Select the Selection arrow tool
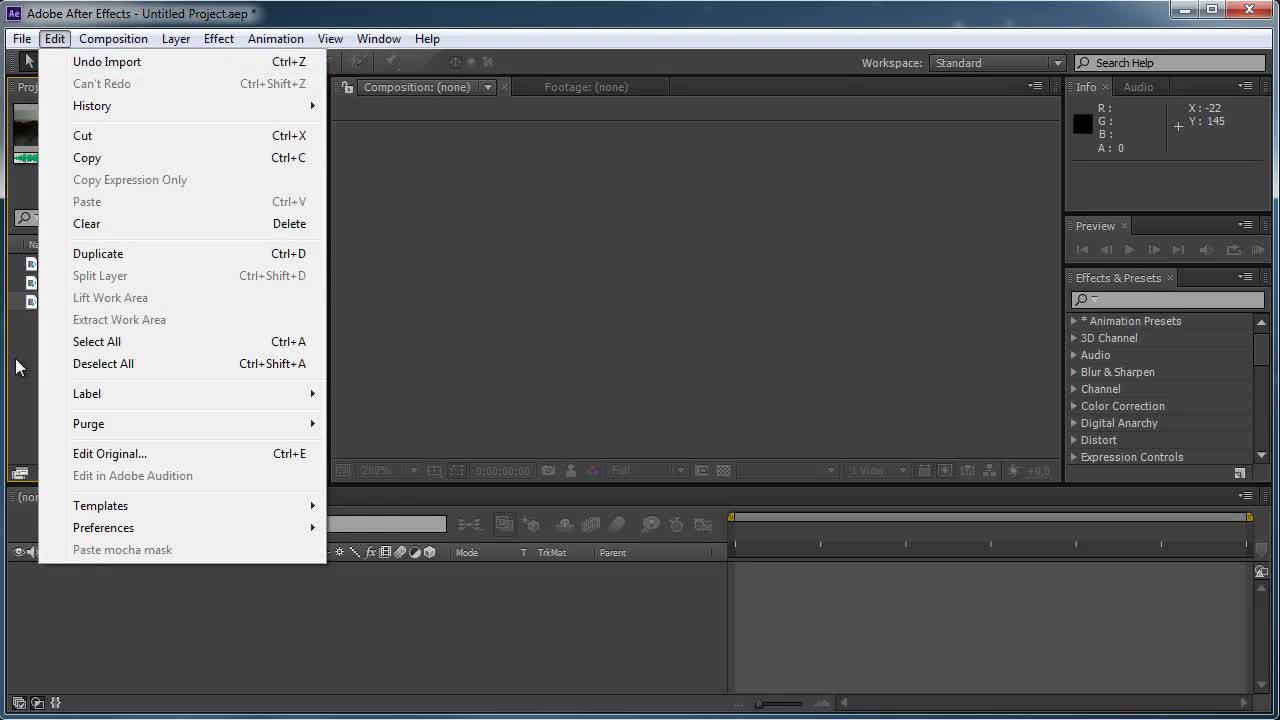Image resolution: width=1280 pixels, height=720 pixels. (29, 62)
